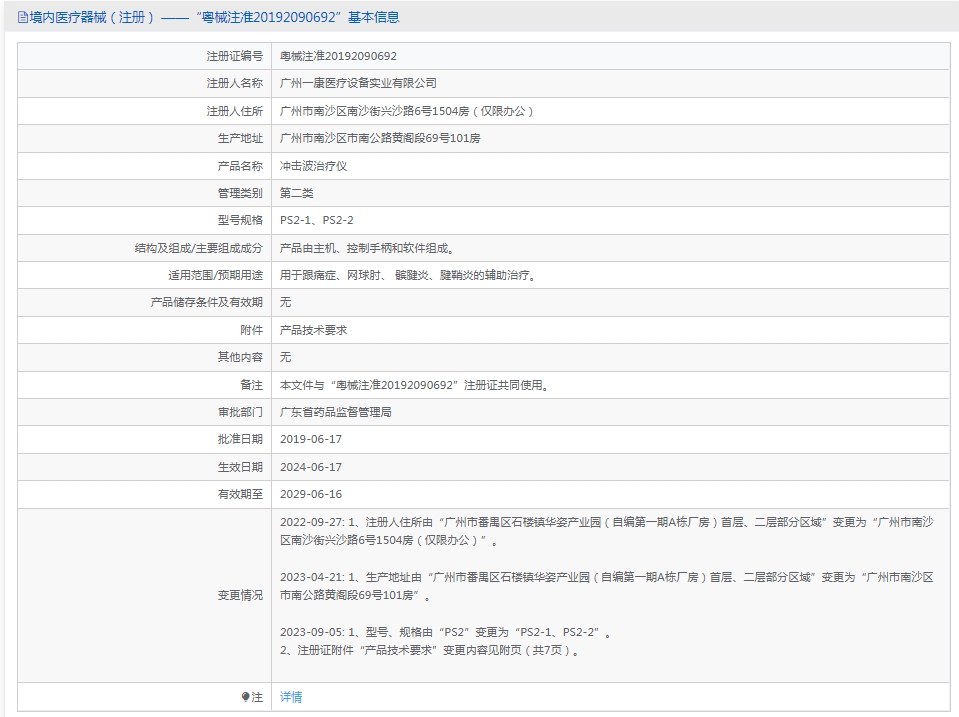Select the product name 冲击波治疗仪
This screenshot has width=959, height=717.
coord(314,166)
